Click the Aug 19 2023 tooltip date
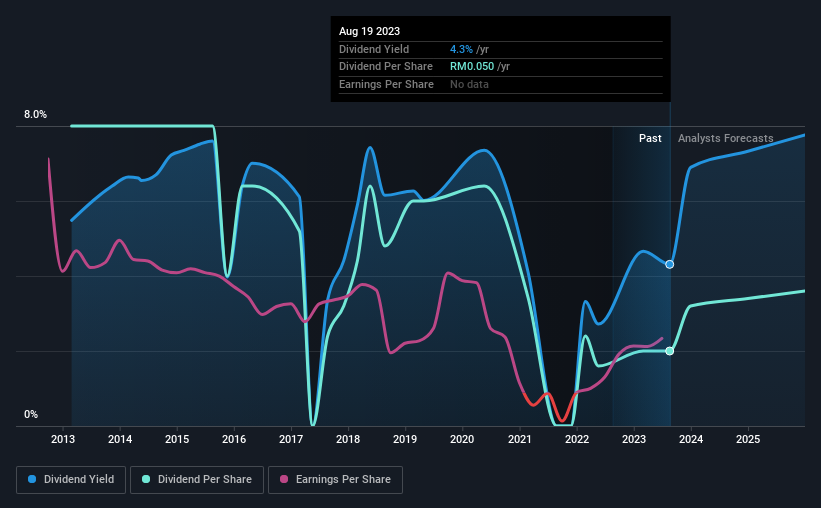The width and height of the screenshot is (821, 508). pos(369,31)
